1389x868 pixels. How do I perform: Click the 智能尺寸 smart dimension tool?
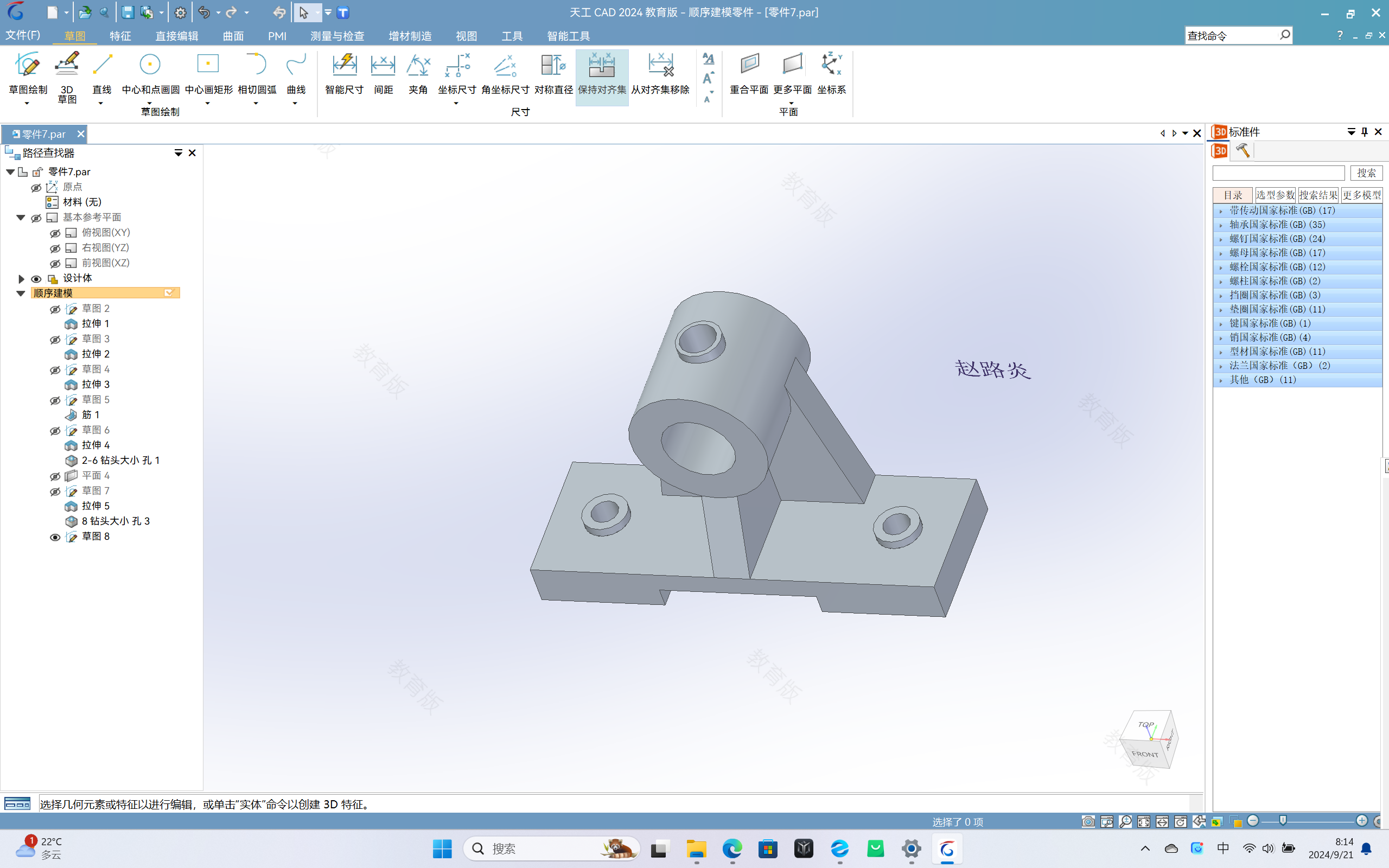[x=345, y=73]
